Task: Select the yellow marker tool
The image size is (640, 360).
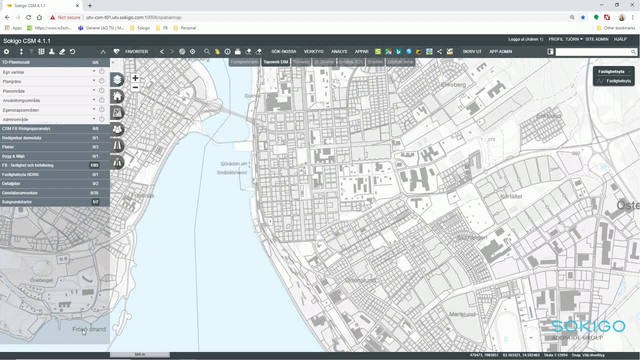Action: click(x=217, y=52)
